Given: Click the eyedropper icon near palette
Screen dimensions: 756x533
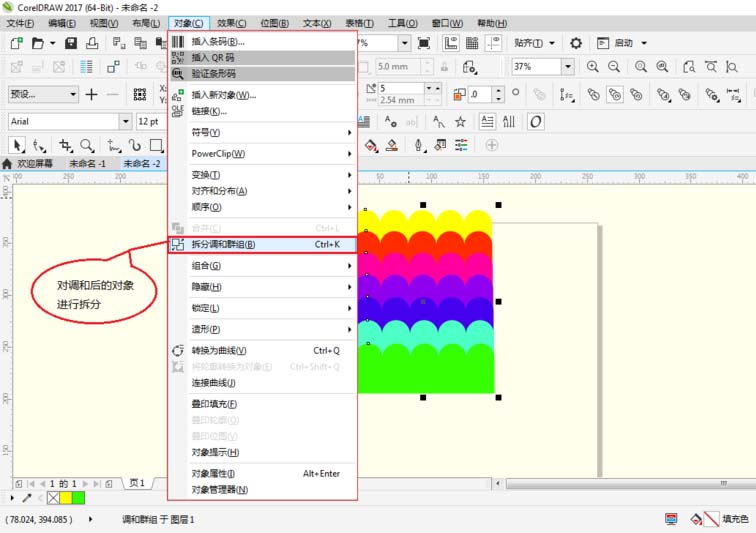Looking at the screenshot, I should 27,497.
